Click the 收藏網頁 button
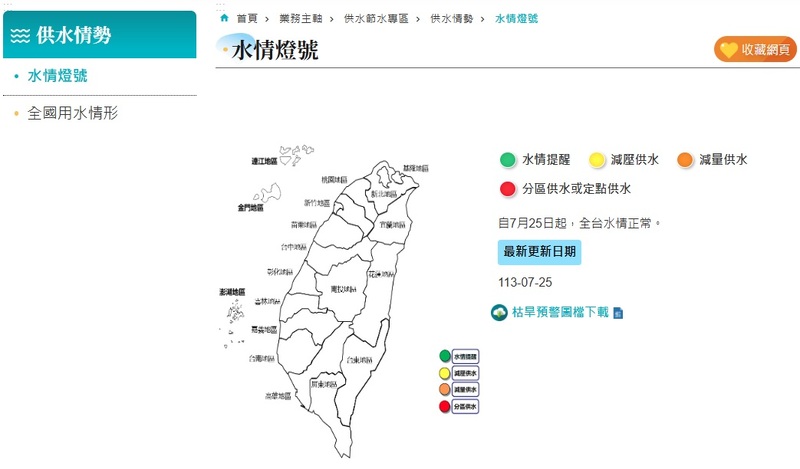Image resolution: width=800 pixels, height=469 pixels. pyautogui.click(x=755, y=50)
